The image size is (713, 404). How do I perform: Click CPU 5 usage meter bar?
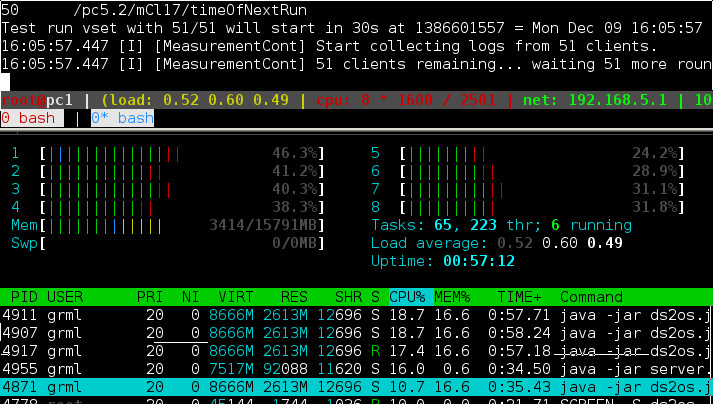(x=542, y=153)
